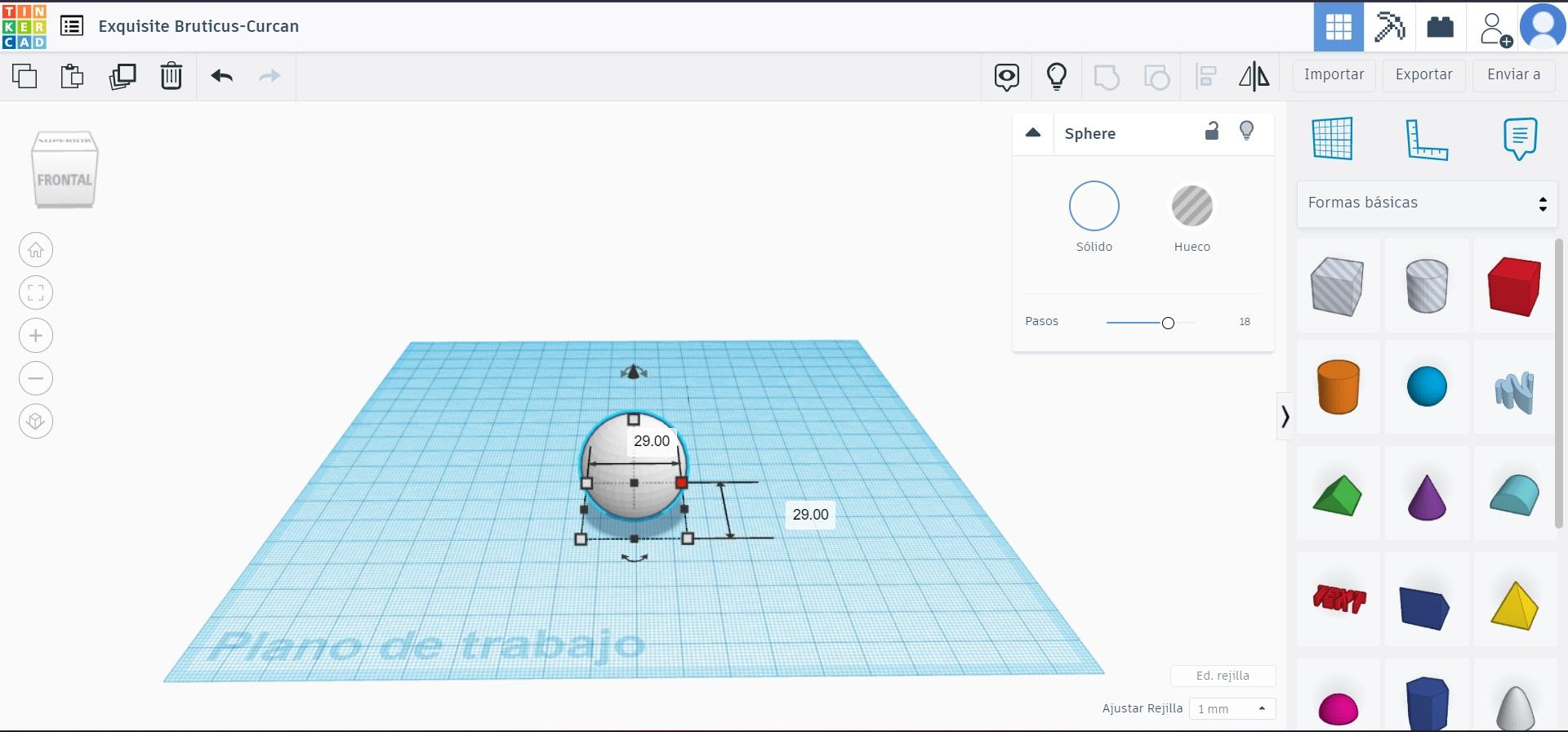Click the Group shapes icon
The height and width of the screenshot is (732, 1568).
click(1107, 77)
